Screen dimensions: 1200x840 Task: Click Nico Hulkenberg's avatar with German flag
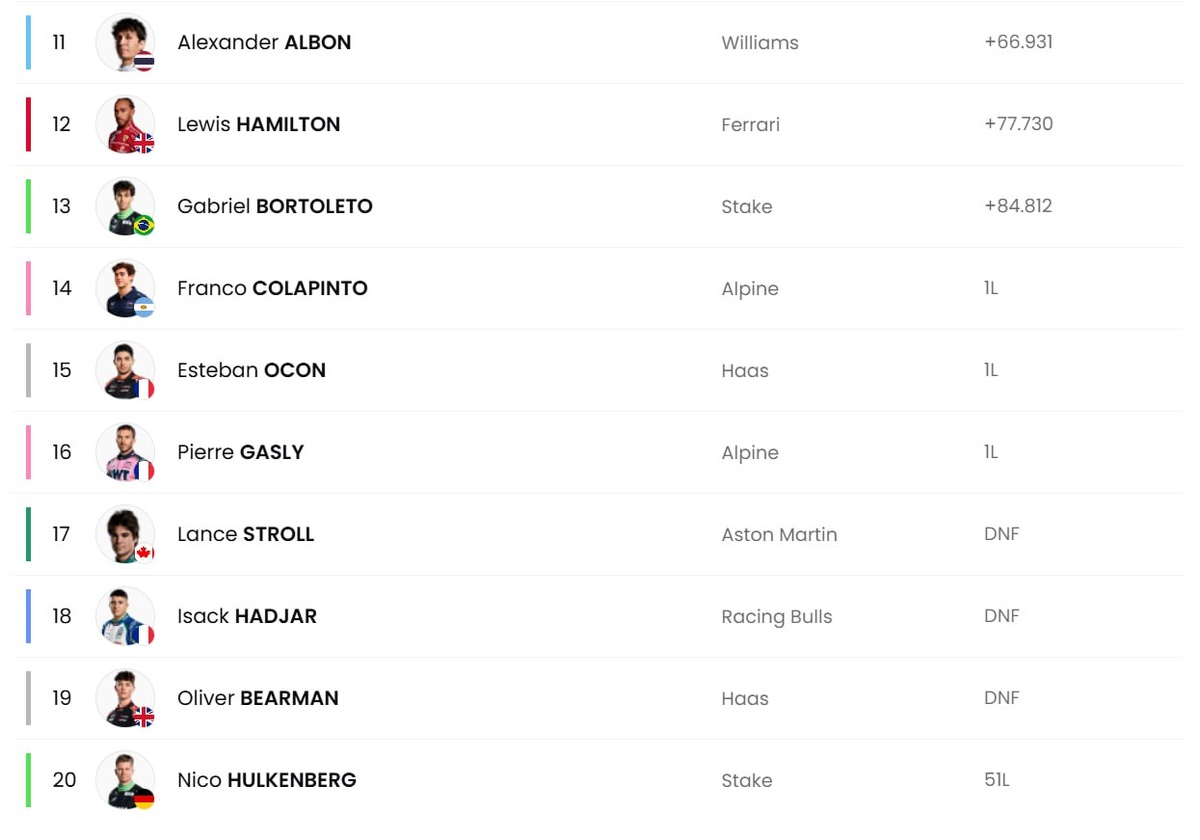click(x=125, y=781)
